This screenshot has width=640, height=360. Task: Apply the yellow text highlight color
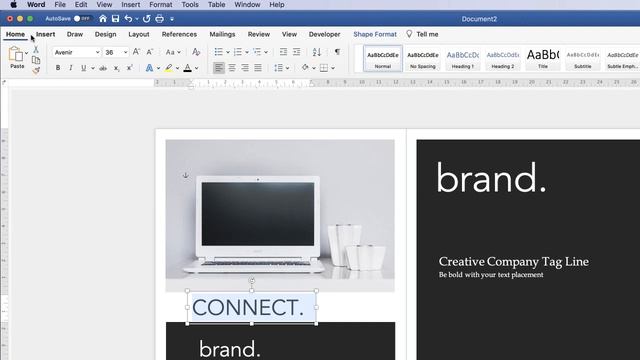pyautogui.click(x=169, y=68)
